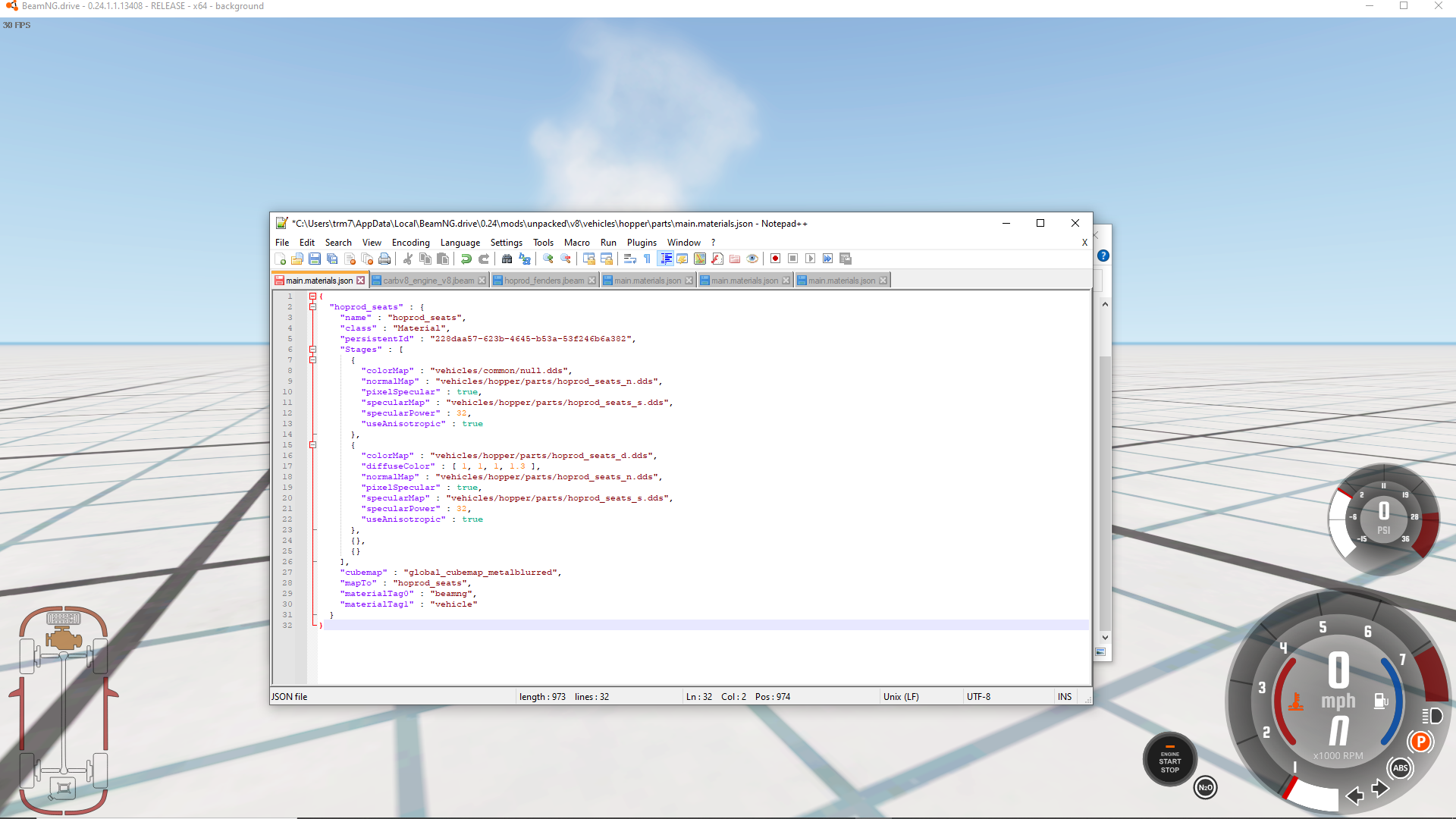This screenshot has width=1456, height=819.
Task: Cut the selection using the scissors icon
Action: (408, 259)
